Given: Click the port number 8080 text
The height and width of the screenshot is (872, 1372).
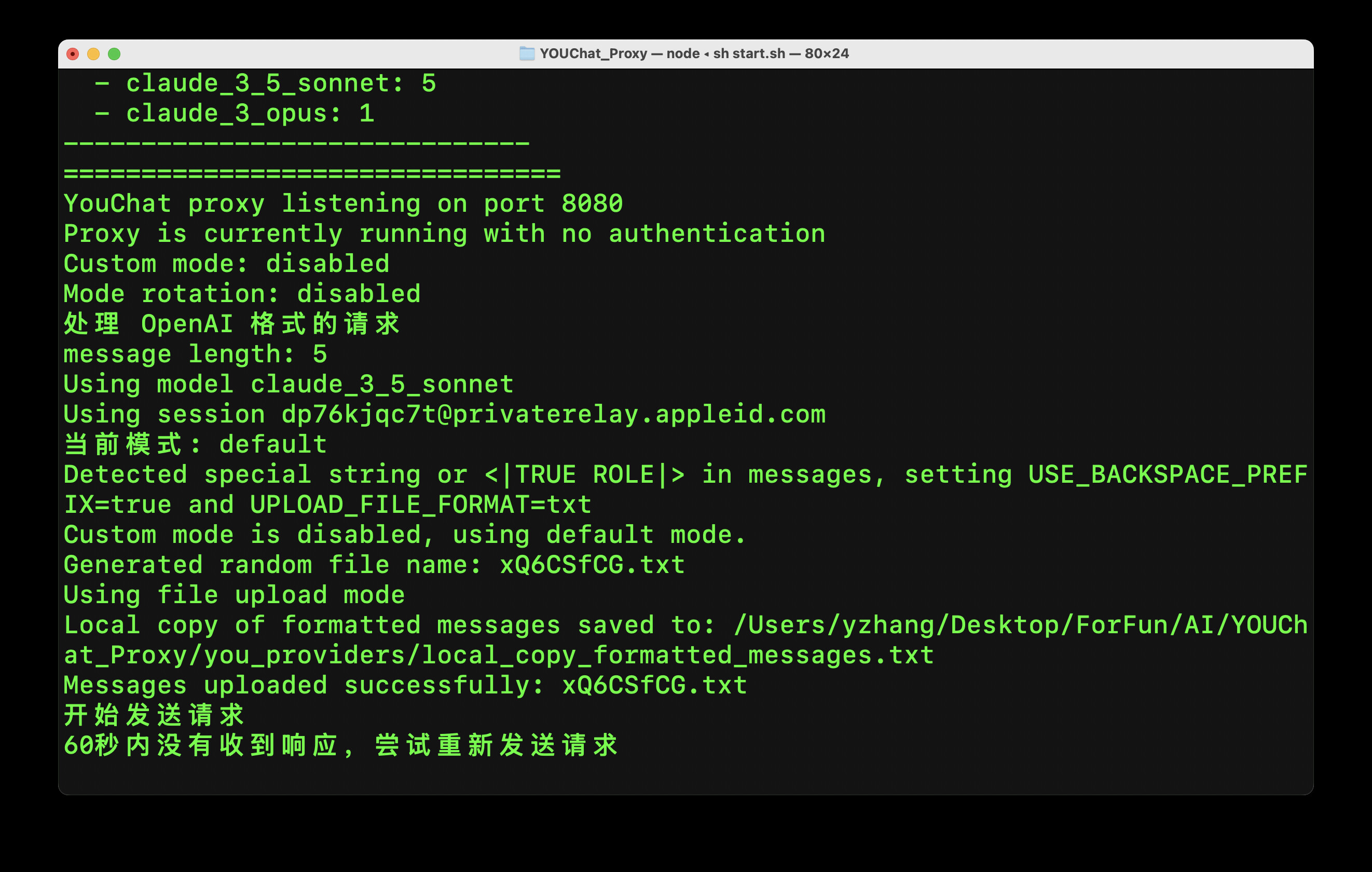Looking at the screenshot, I should [592, 204].
